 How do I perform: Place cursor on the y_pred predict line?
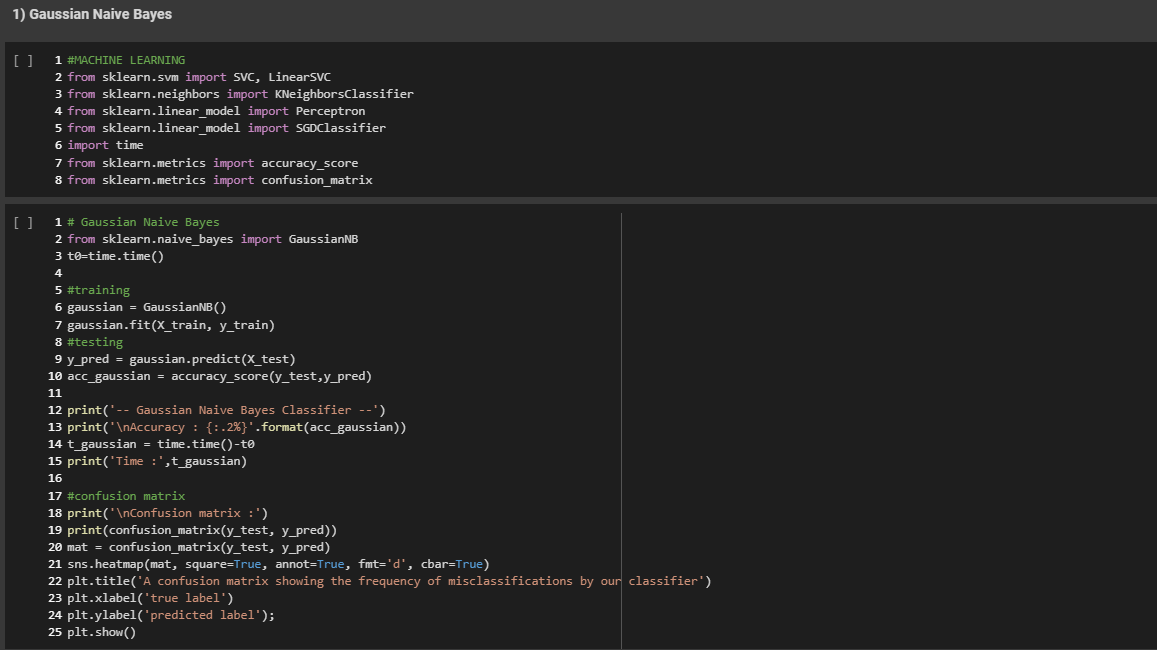click(181, 359)
